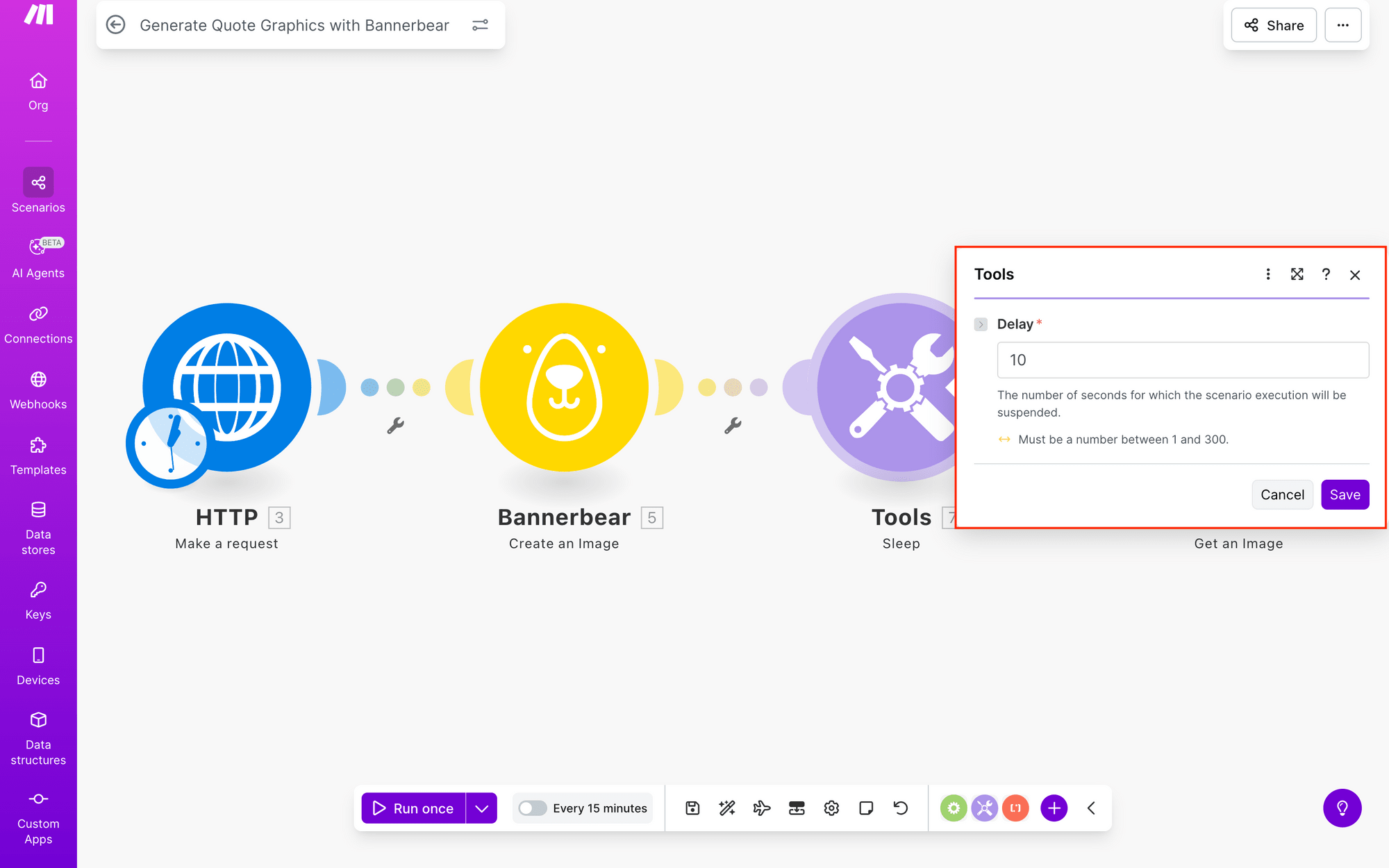Open the Tools panel three-dot menu
The image size is (1389, 868).
coord(1268,274)
